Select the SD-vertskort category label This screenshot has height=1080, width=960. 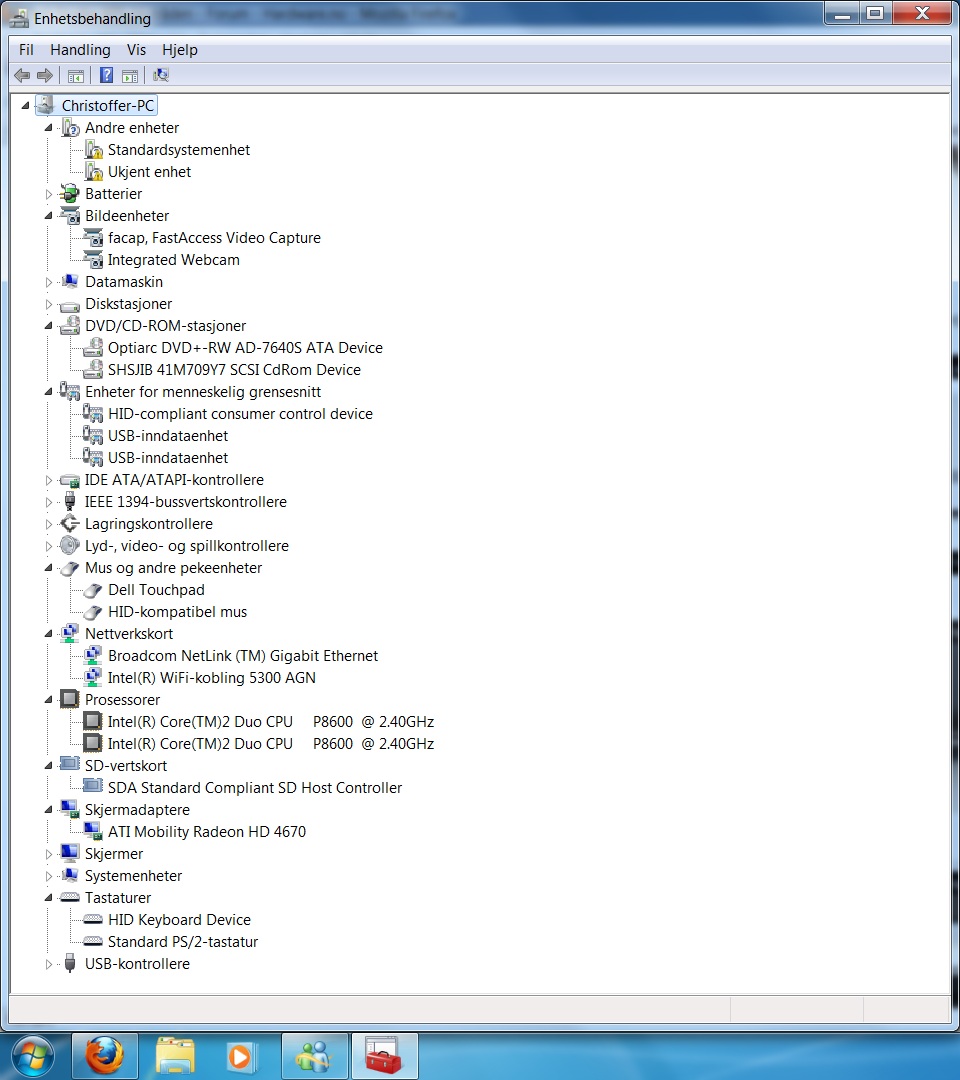pos(126,766)
